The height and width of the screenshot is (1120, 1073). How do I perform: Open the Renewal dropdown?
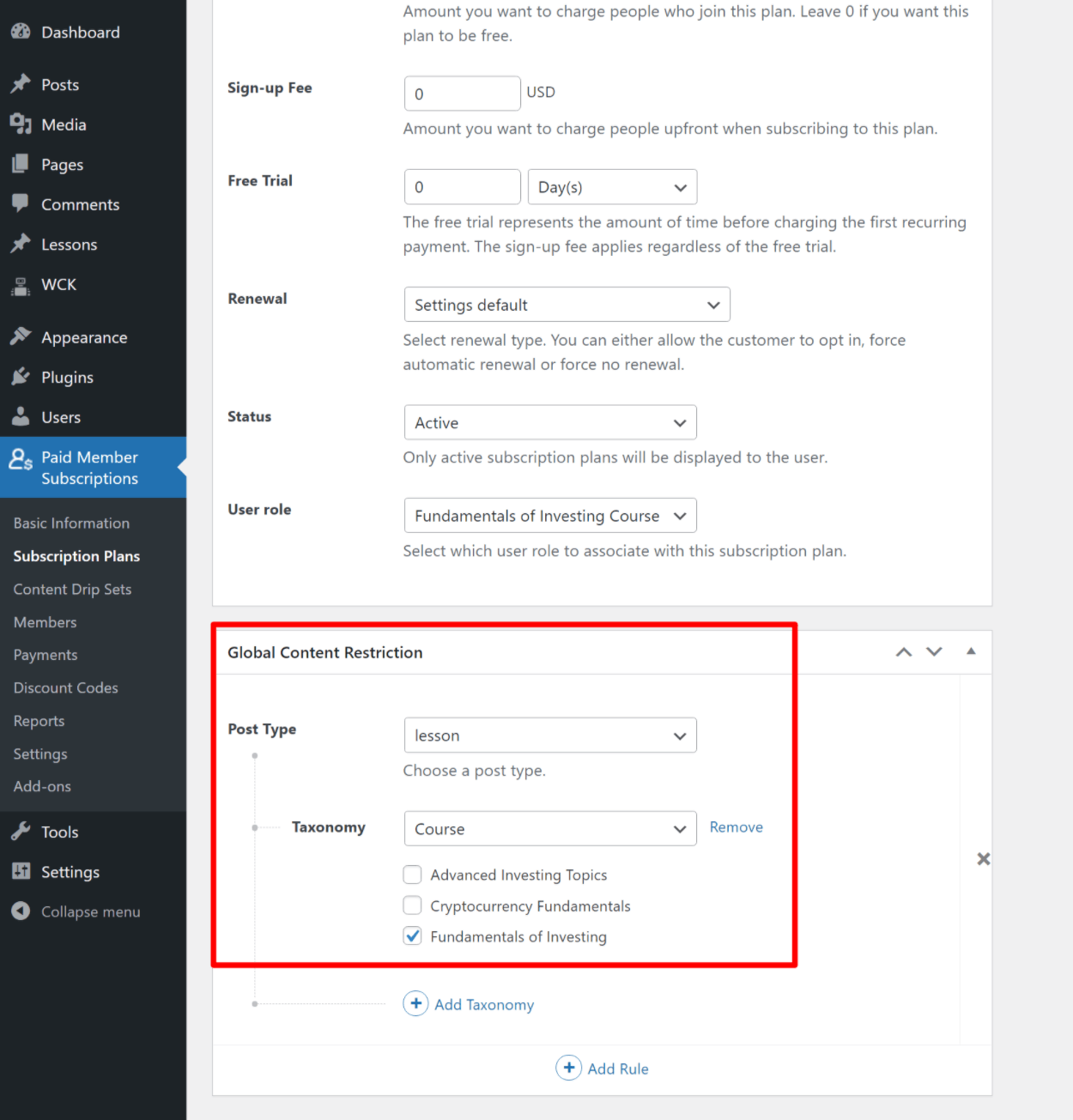click(567, 305)
